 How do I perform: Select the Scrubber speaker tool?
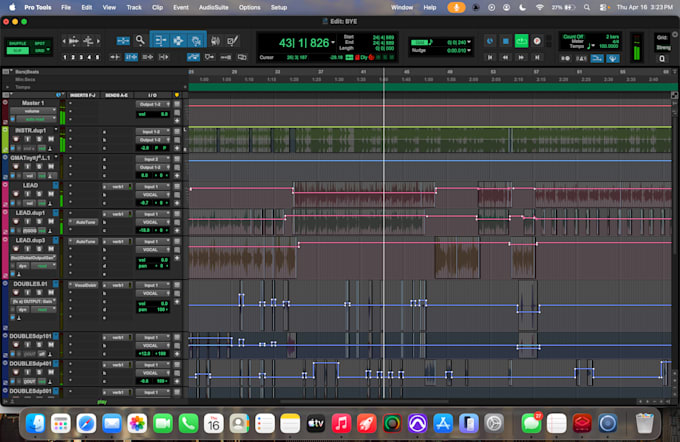(x=215, y=41)
